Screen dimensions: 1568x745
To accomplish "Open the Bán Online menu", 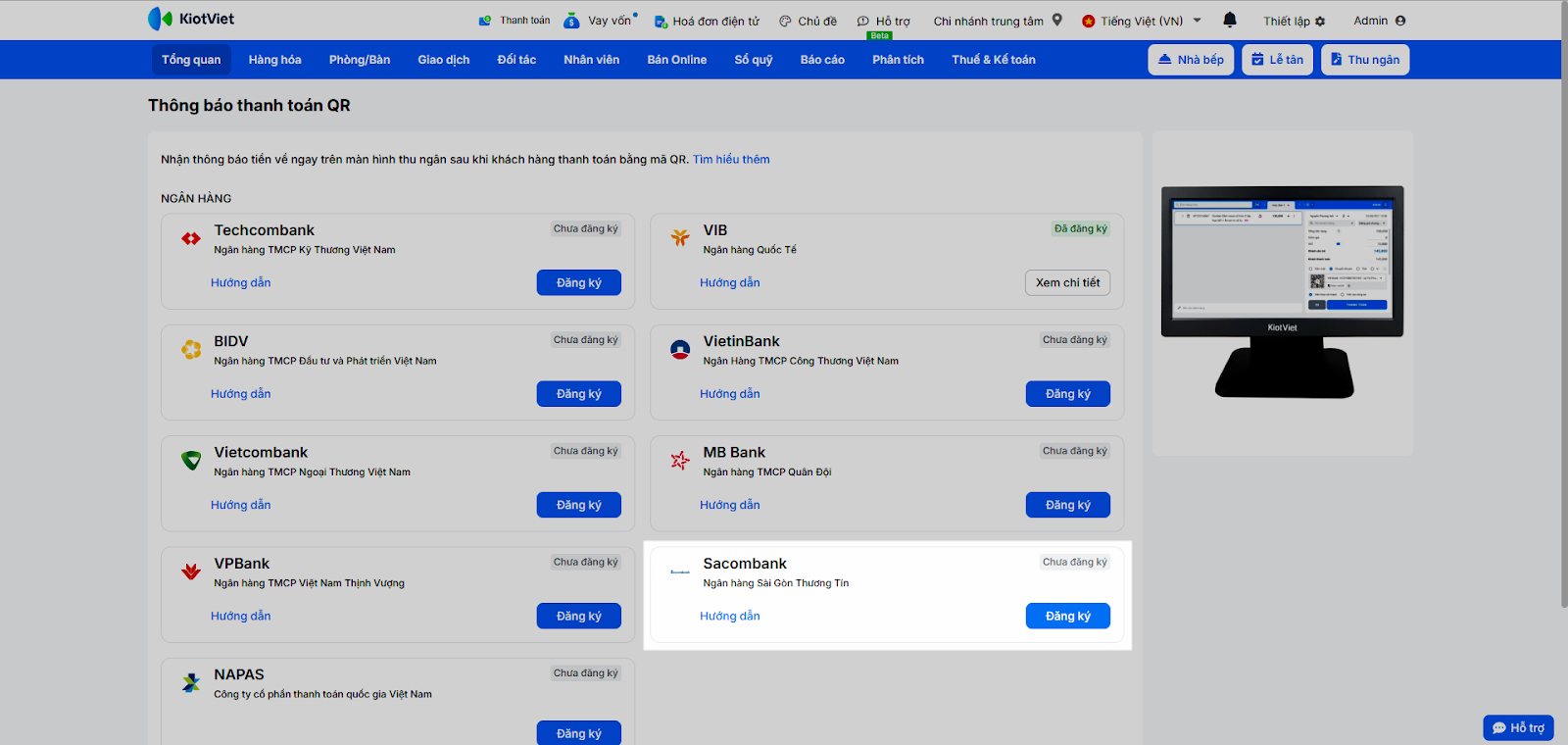I will [x=677, y=60].
